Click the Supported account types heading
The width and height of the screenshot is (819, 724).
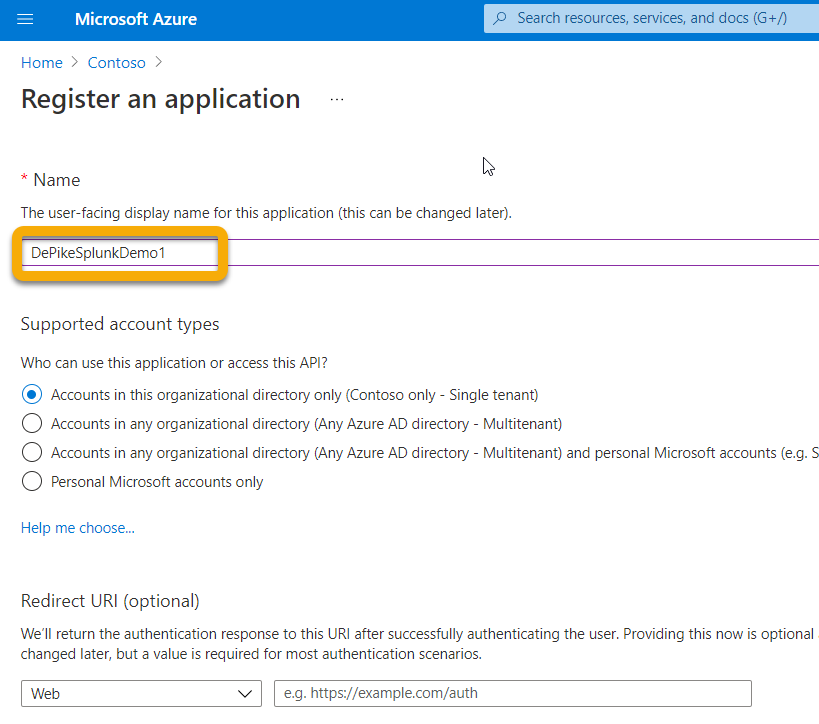(x=120, y=324)
